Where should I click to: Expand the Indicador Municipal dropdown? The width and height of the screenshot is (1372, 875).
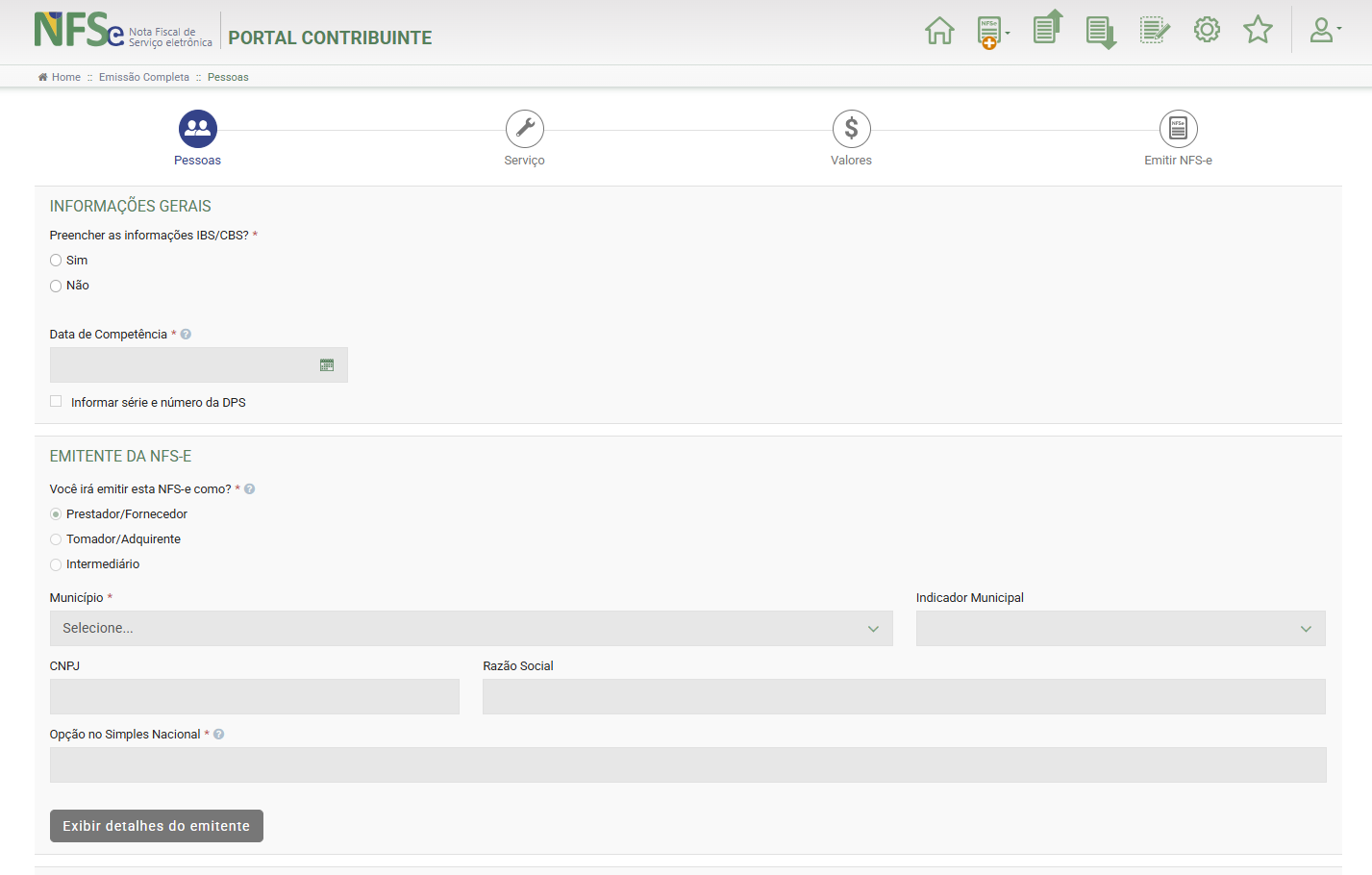click(x=1121, y=629)
